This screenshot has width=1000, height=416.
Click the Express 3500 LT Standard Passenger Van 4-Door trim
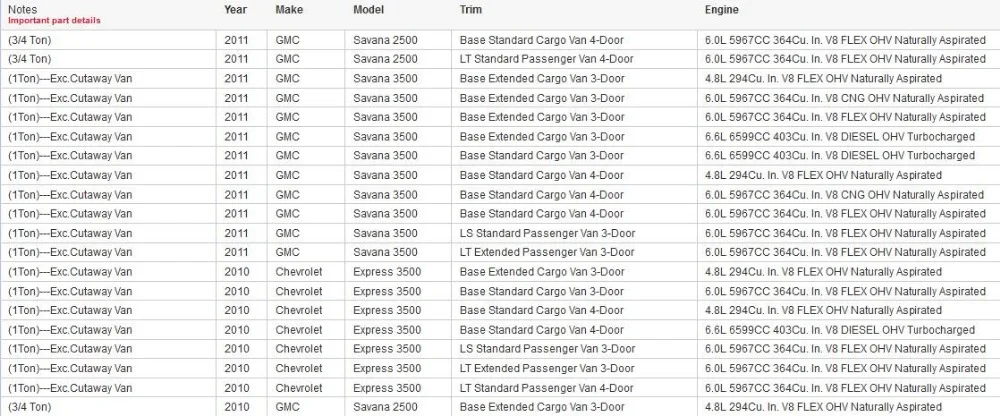(x=547, y=388)
